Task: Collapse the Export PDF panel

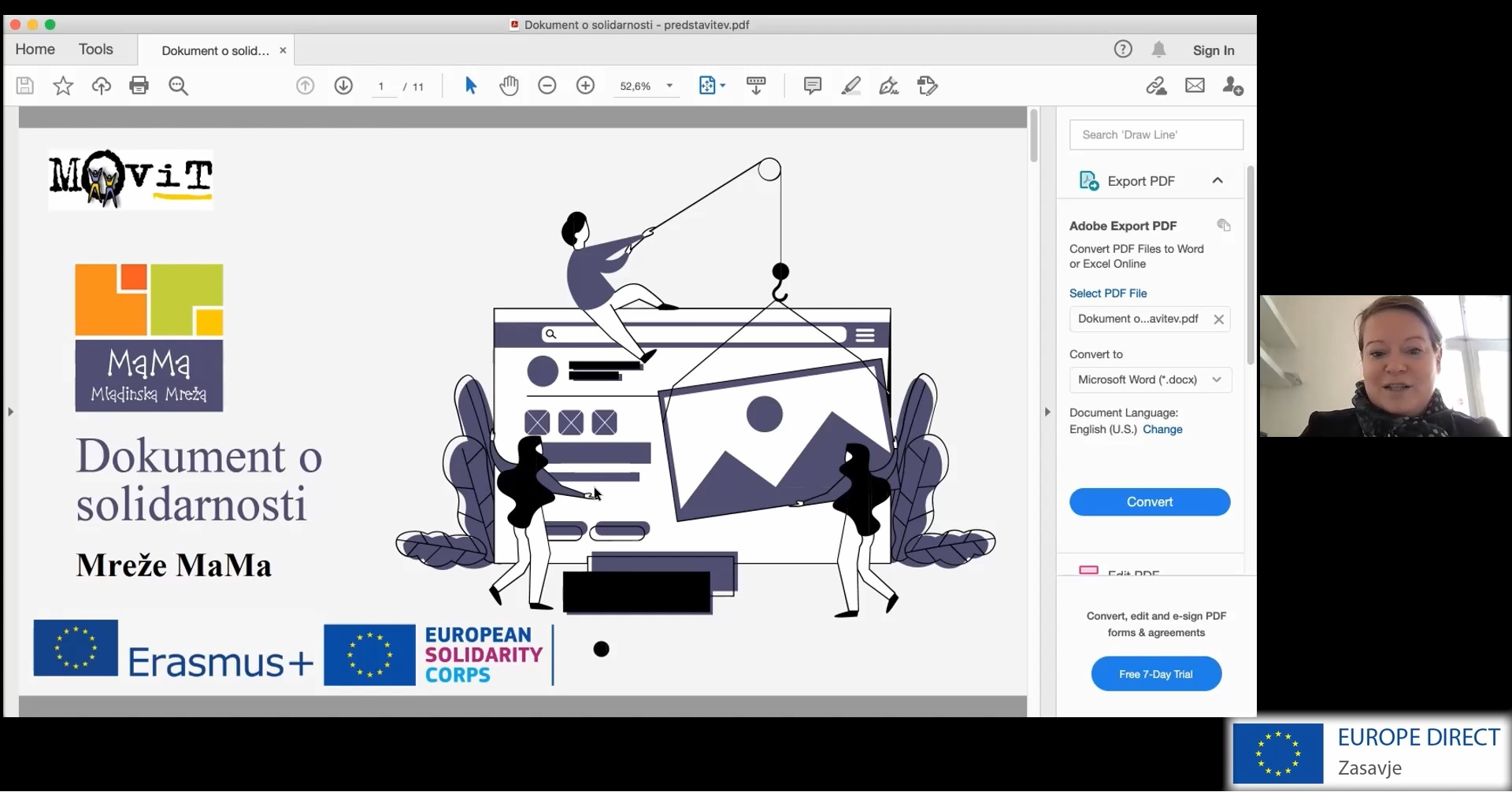Action: [1217, 181]
